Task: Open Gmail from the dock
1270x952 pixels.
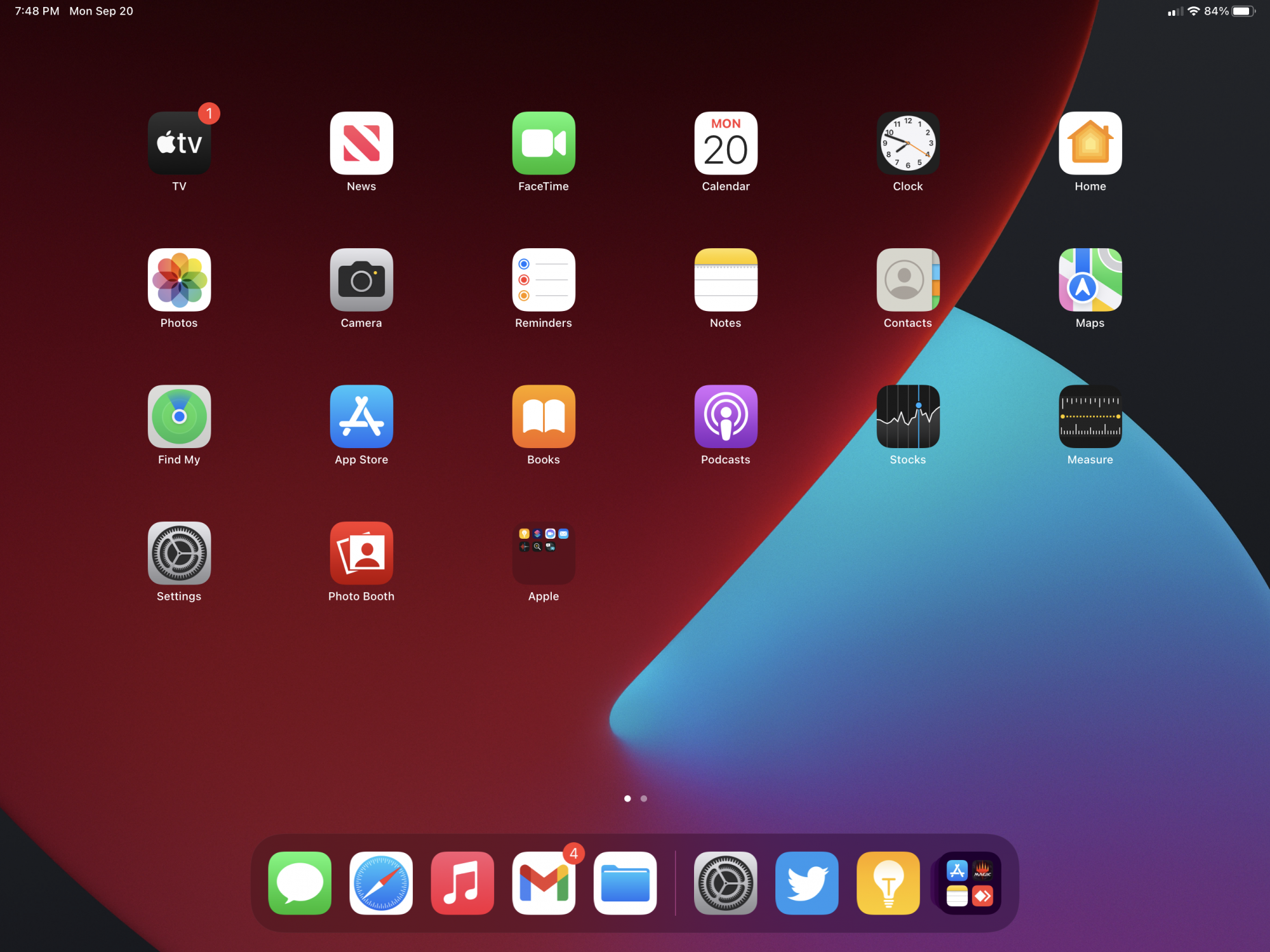Action: point(544,883)
